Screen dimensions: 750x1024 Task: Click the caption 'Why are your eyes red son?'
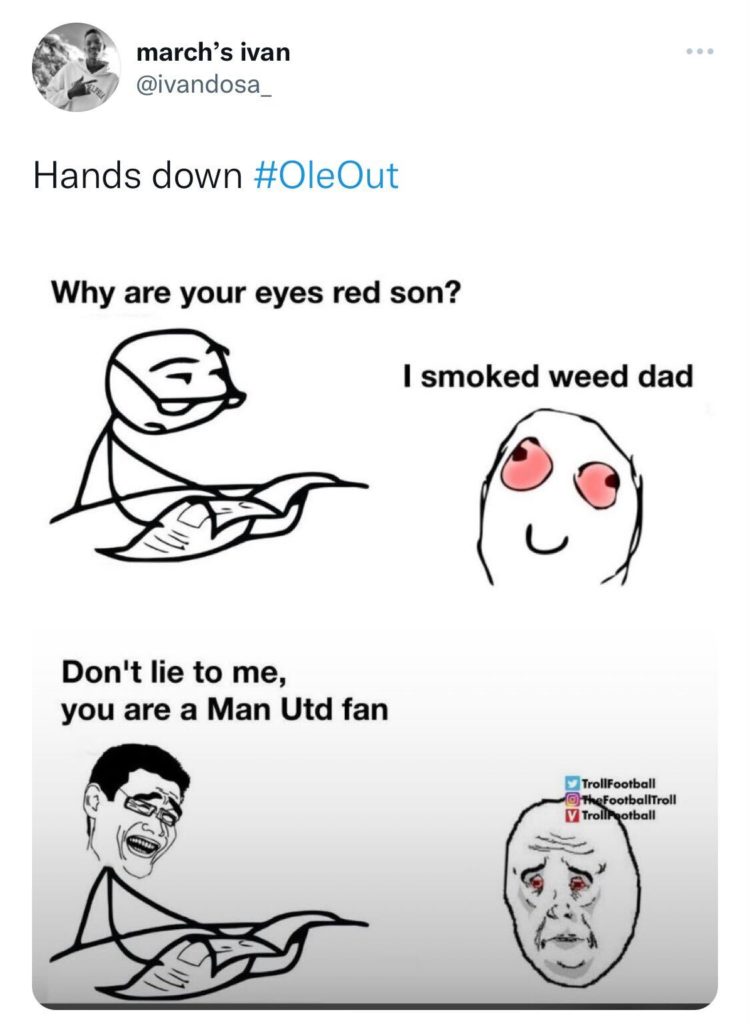(x=256, y=293)
